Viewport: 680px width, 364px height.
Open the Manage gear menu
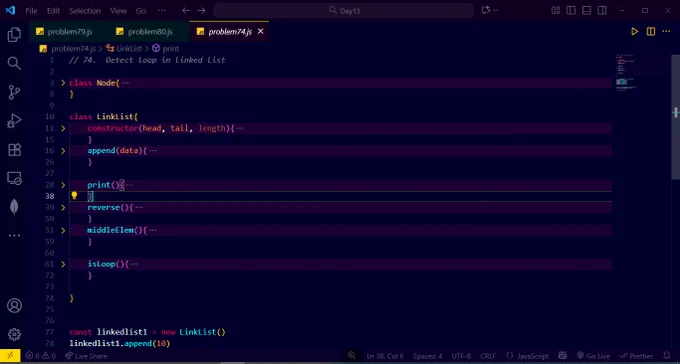(14, 334)
